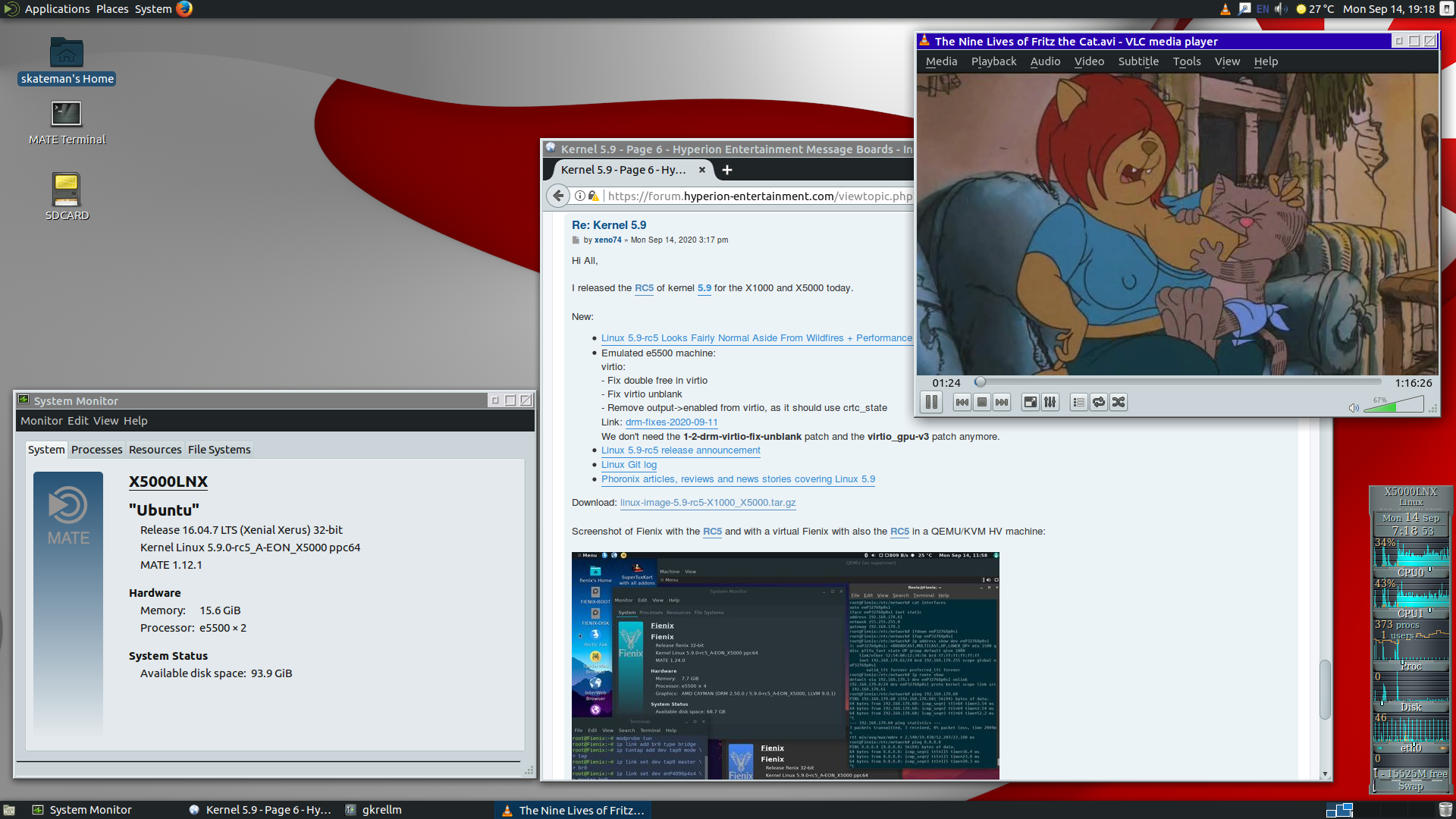Image resolution: width=1456 pixels, height=819 pixels.
Task: Open System Monitor's Help menu
Action: pyautogui.click(x=136, y=421)
